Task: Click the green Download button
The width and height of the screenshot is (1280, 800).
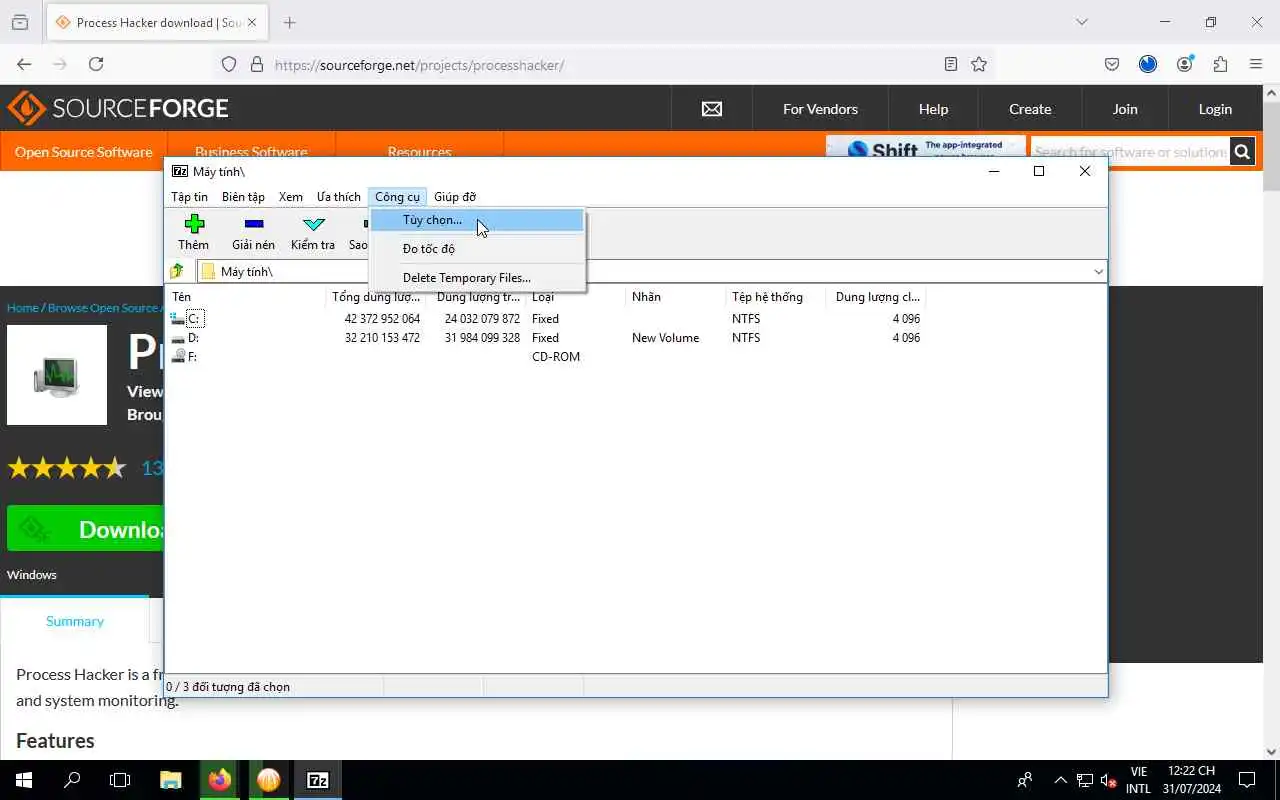Action: [x=85, y=529]
